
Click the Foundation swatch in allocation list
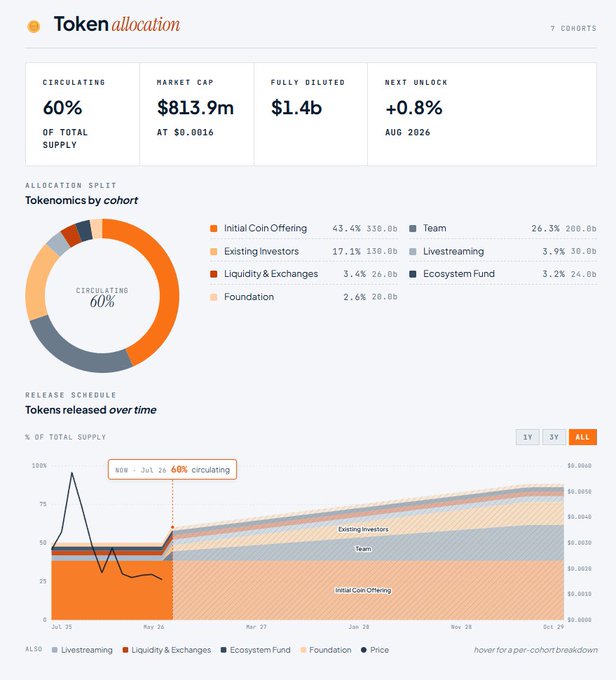(x=213, y=297)
